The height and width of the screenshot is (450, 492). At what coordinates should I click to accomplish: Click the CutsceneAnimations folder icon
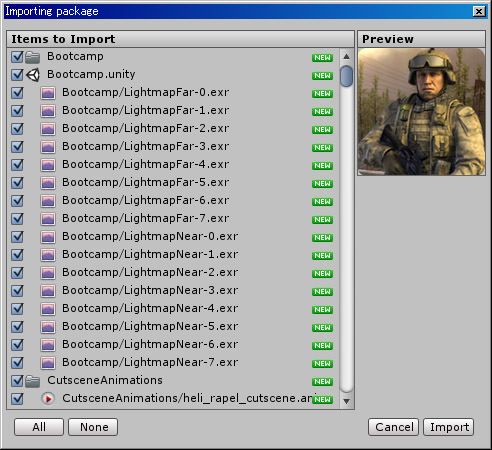pyautogui.click(x=33, y=381)
